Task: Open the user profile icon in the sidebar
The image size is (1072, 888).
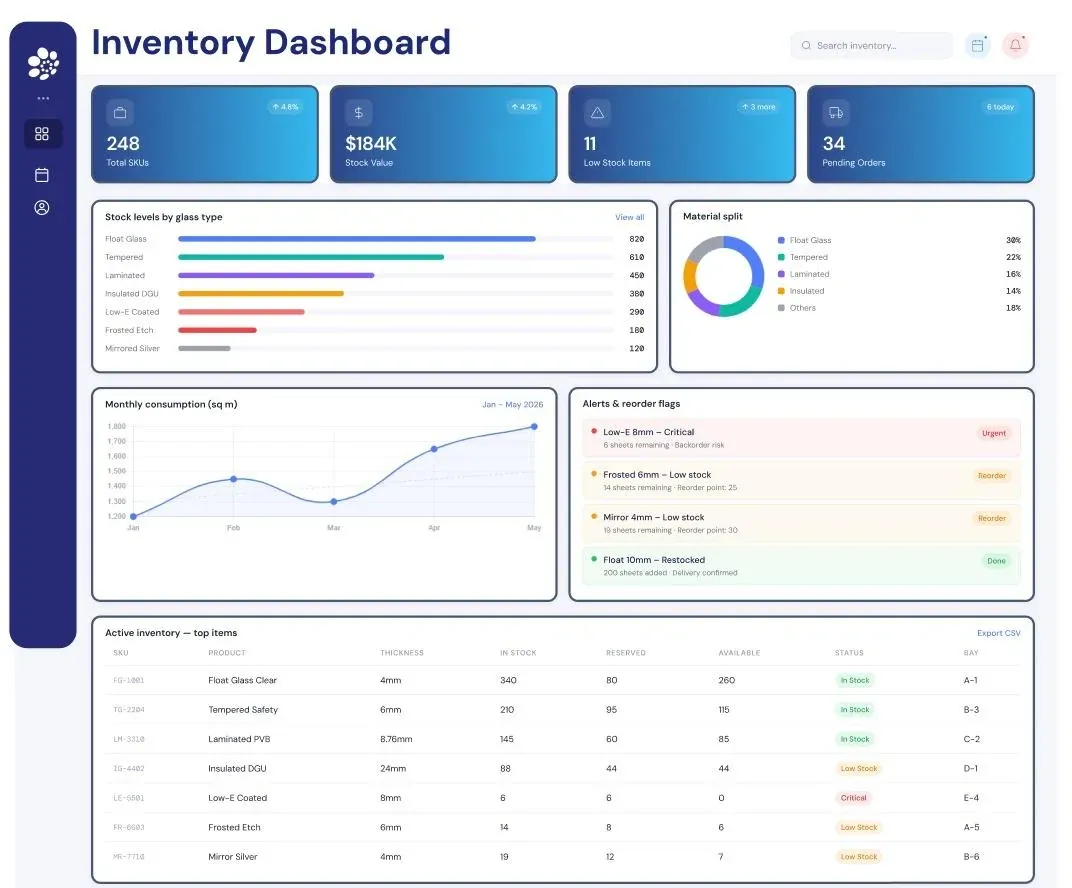Action: pyautogui.click(x=42, y=208)
